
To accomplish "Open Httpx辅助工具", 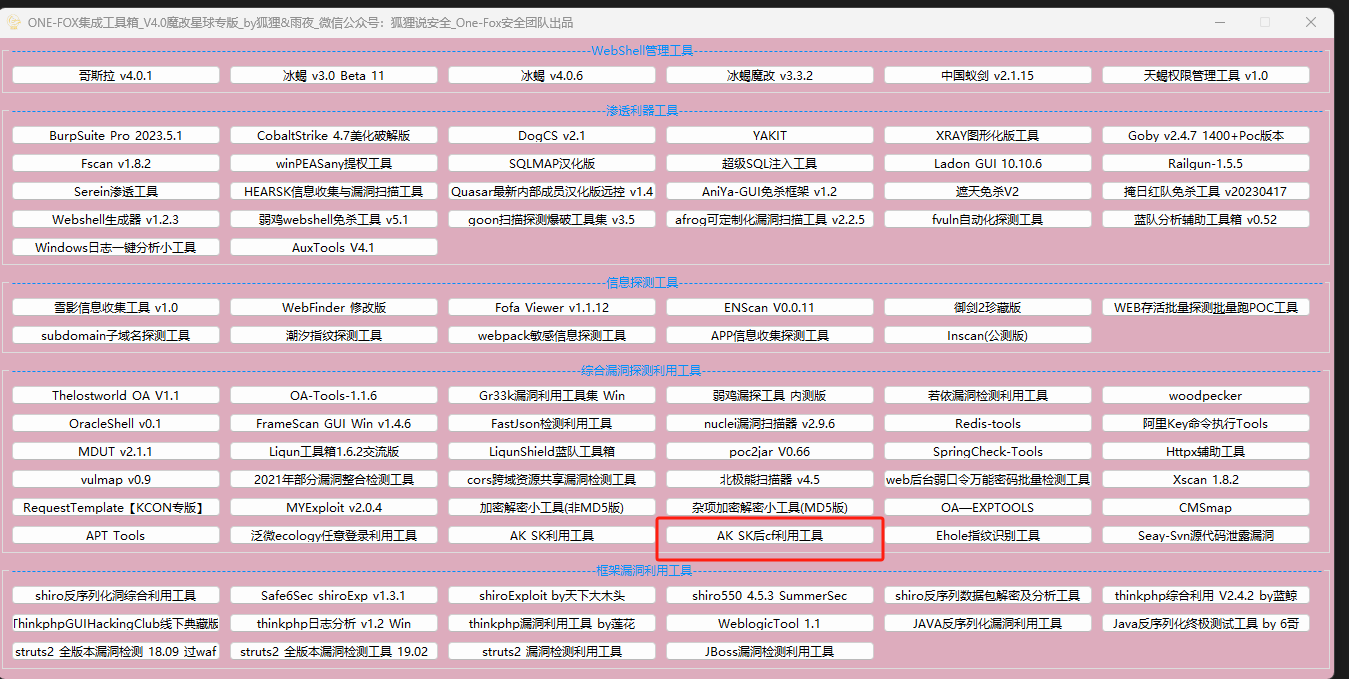I will click(1206, 451).
